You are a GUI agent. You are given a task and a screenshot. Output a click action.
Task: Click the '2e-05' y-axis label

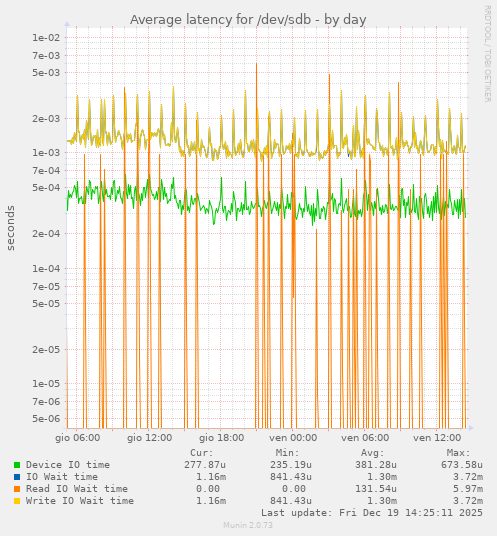point(46,350)
